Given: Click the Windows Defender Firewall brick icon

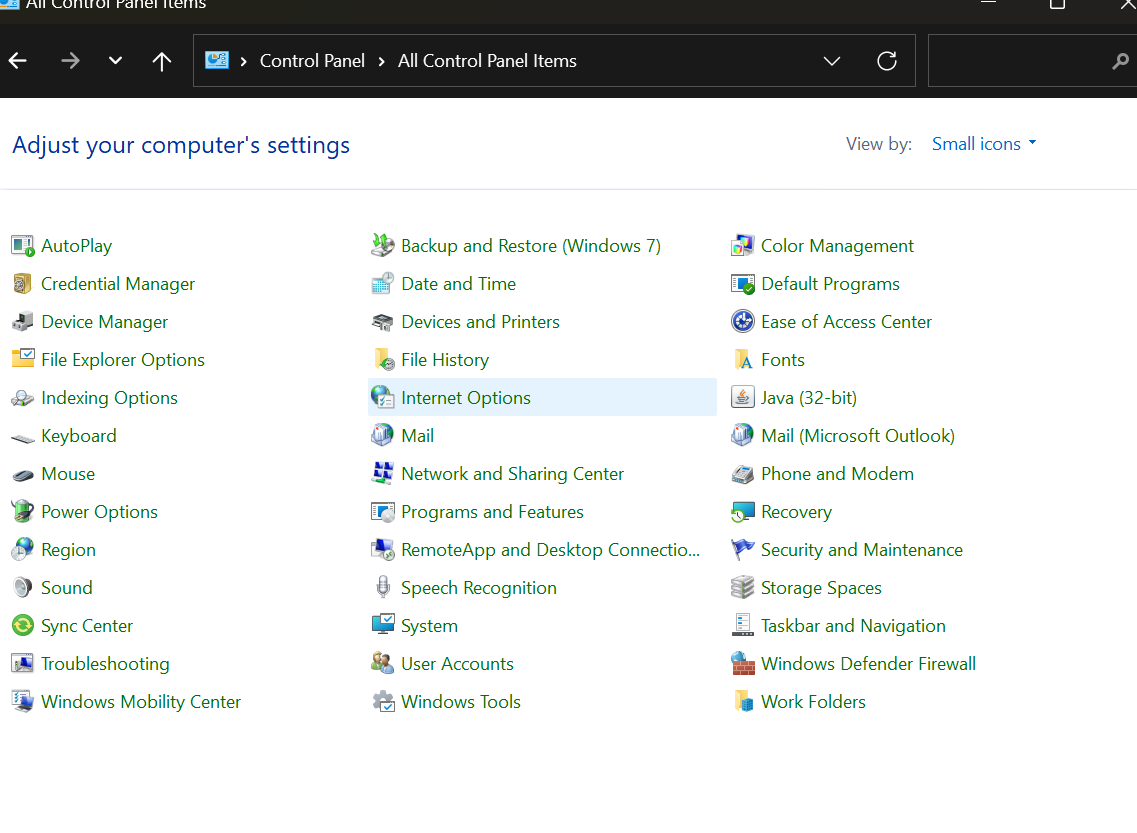Looking at the screenshot, I should tap(743, 663).
